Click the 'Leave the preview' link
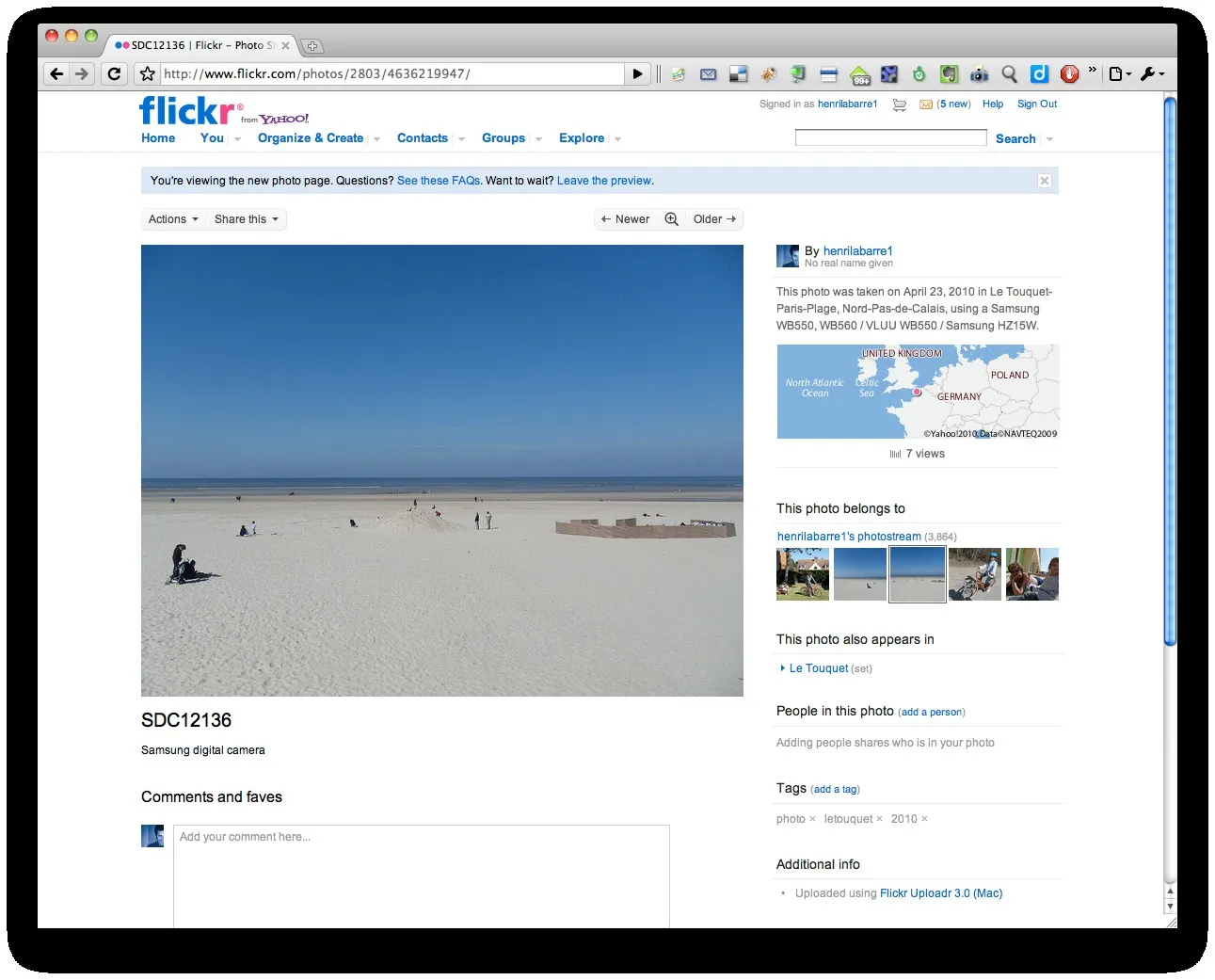Screen dimensions: 1215x980 604,181
